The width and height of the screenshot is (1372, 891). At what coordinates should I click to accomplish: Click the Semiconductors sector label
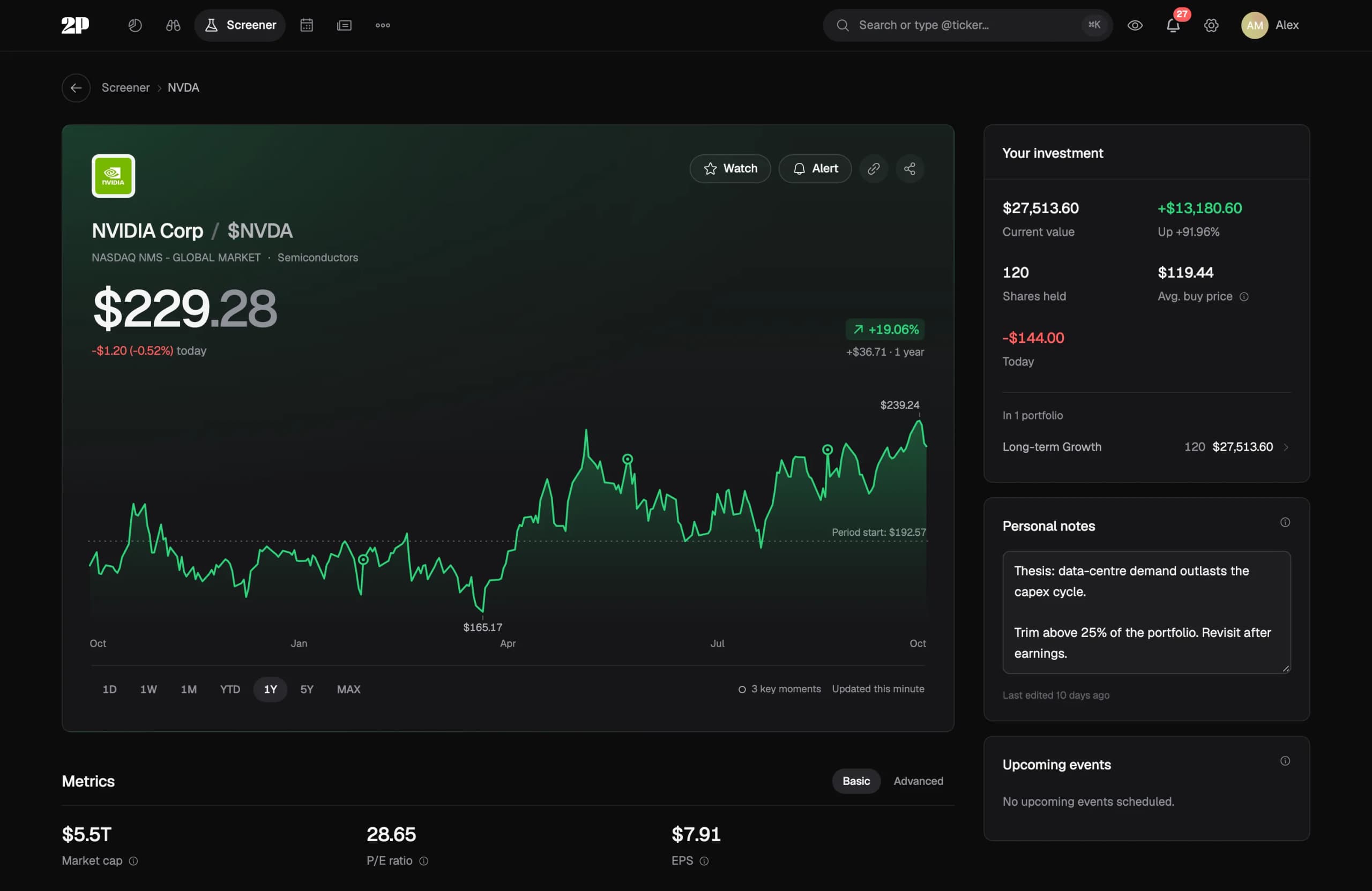[318, 258]
